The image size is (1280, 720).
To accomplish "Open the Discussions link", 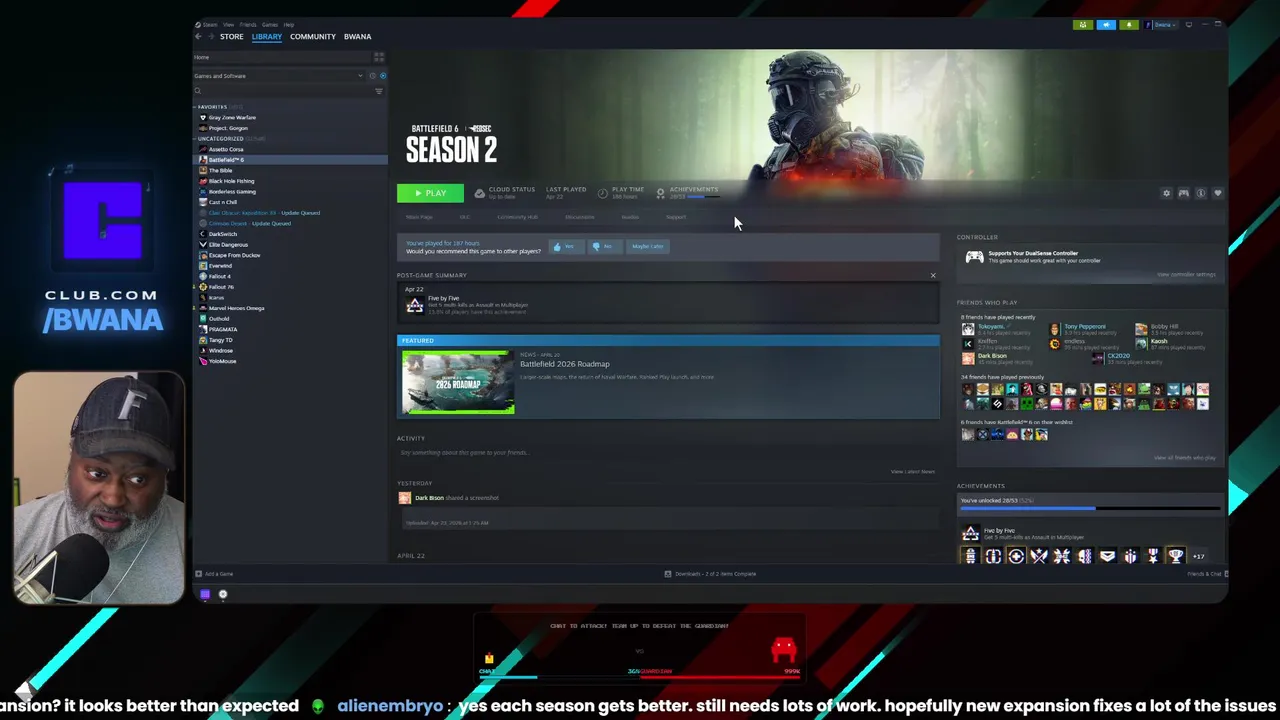I will click(579, 217).
